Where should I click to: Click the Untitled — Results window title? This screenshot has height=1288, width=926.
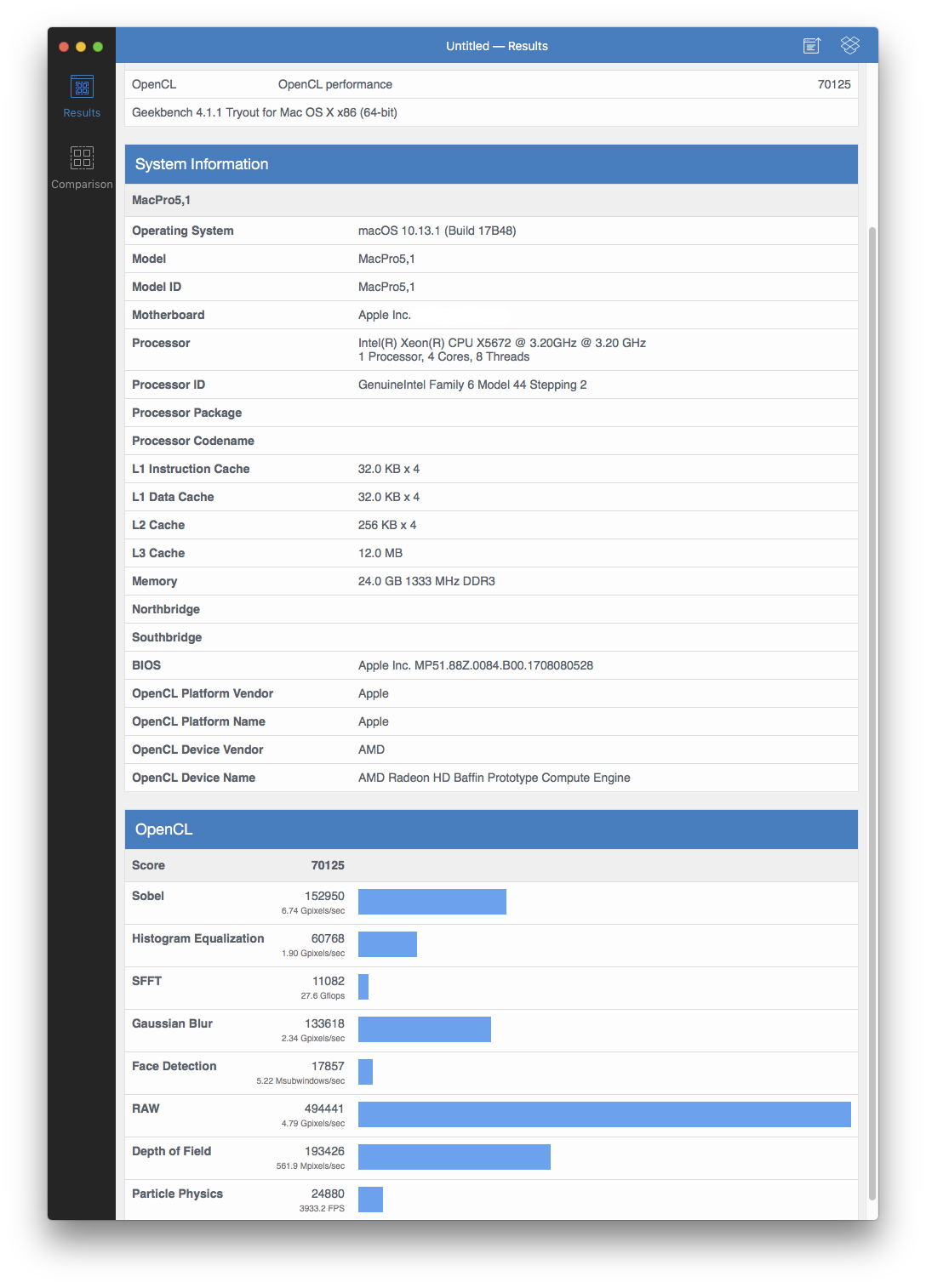(497, 46)
